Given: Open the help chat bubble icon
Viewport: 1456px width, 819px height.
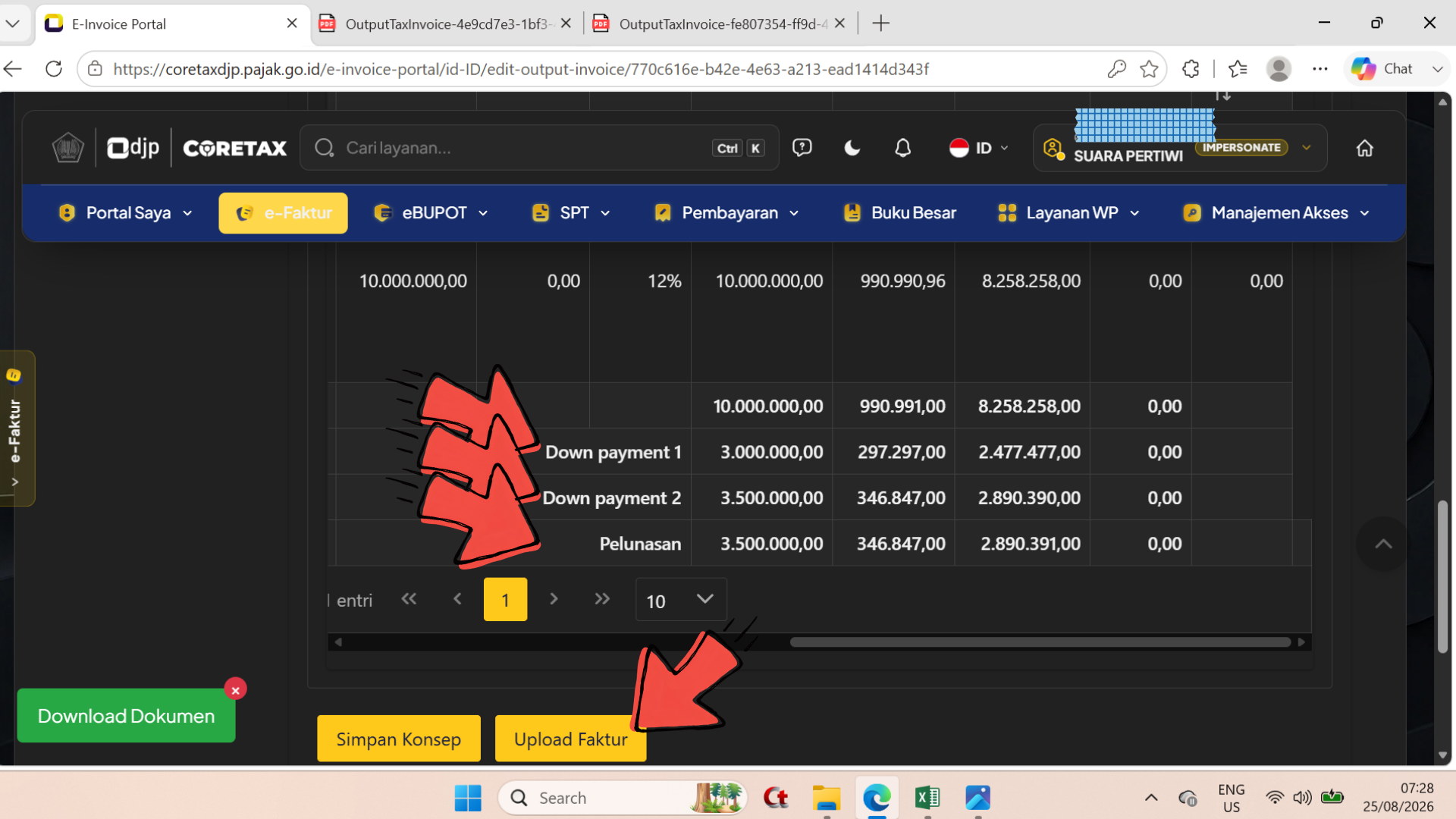Looking at the screenshot, I should tap(802, 148).
